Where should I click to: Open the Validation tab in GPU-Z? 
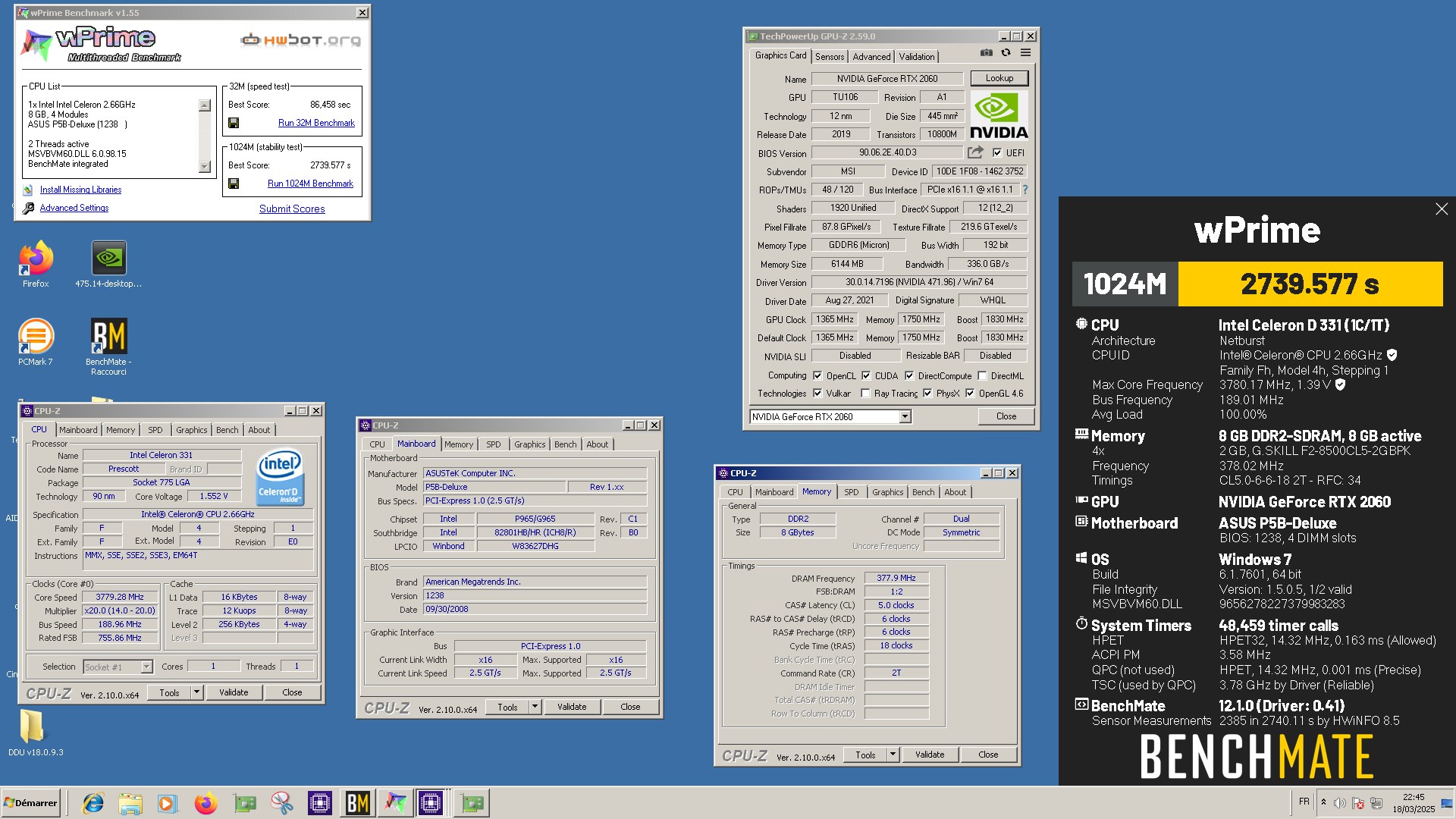tap(917, 57)
